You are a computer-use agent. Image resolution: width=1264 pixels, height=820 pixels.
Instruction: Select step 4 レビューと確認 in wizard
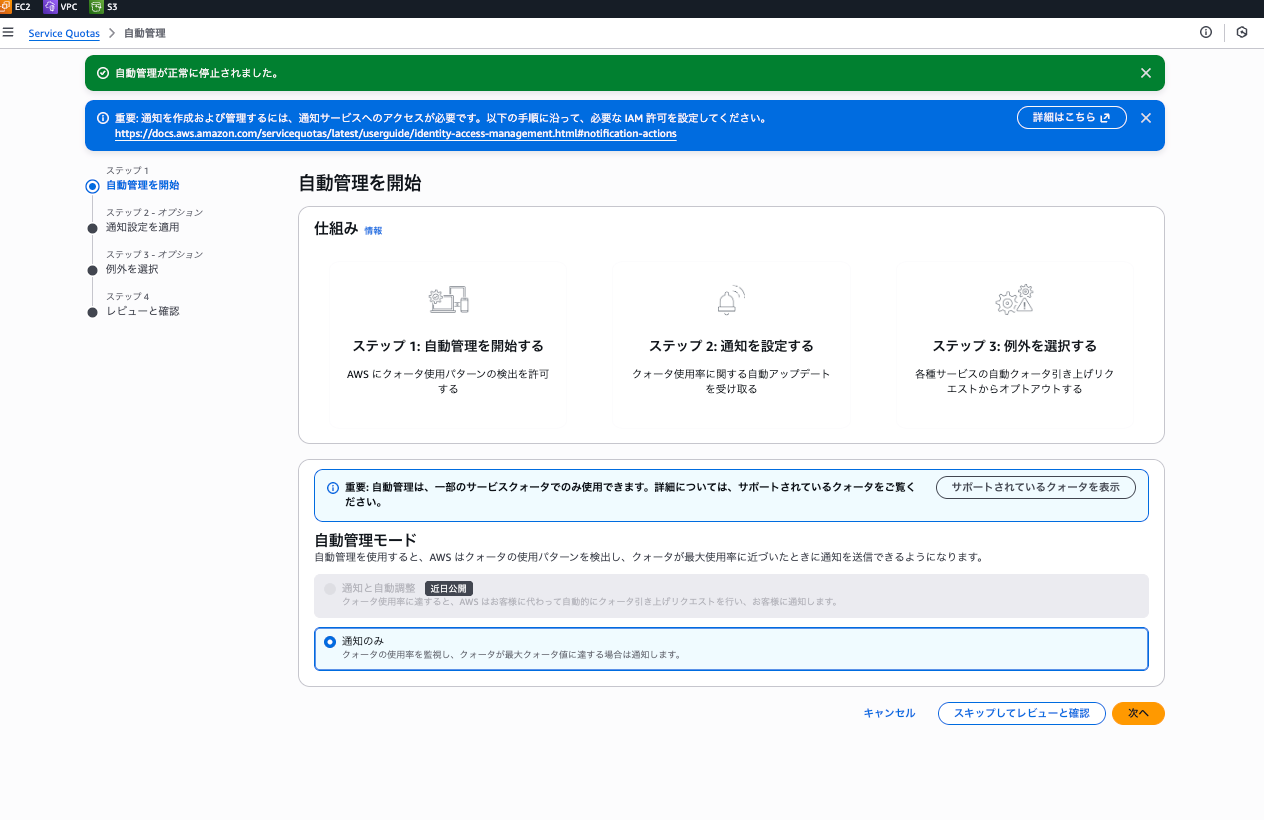coord(143,311)
